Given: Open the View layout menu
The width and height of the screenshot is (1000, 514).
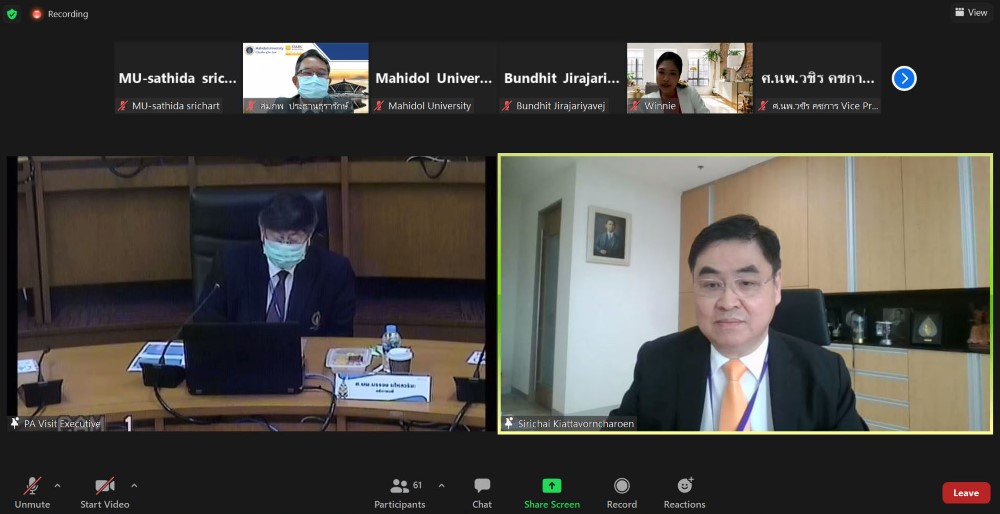Looking at the screenshot, I should tap(971, 13).
